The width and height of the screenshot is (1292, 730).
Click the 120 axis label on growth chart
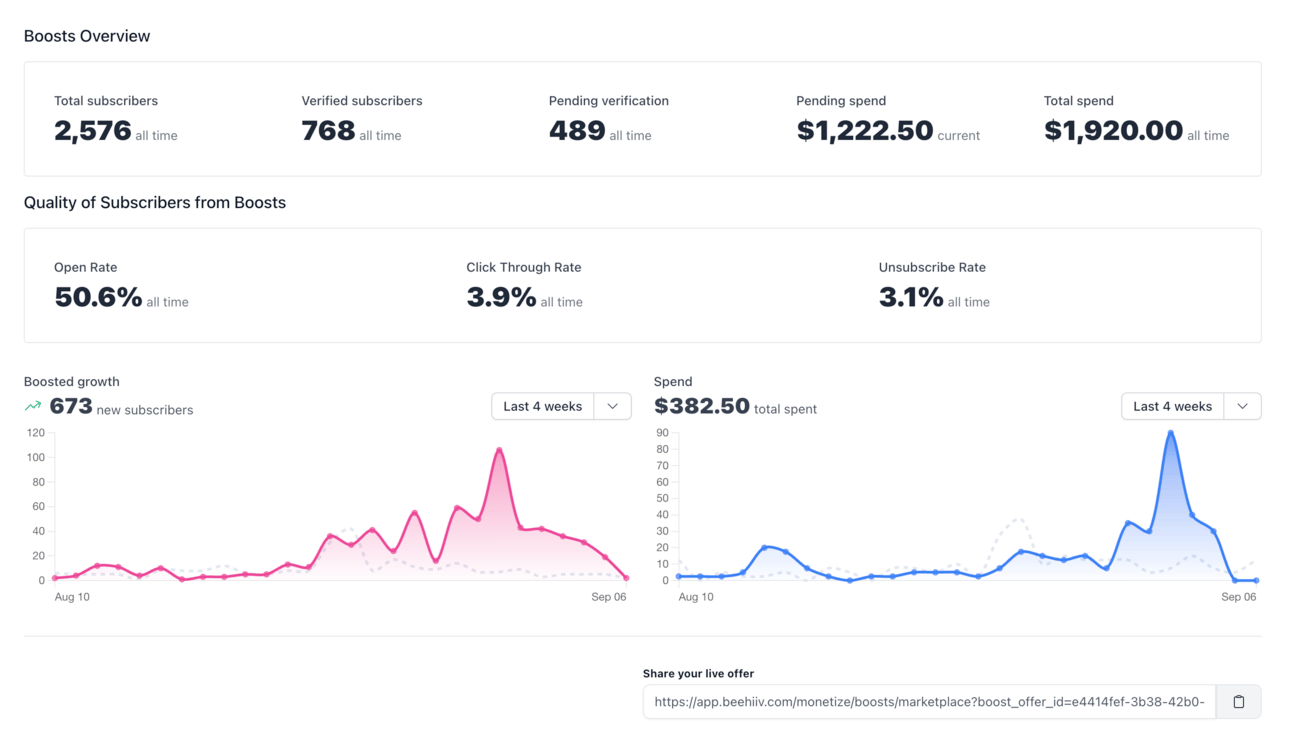(35, 433)
